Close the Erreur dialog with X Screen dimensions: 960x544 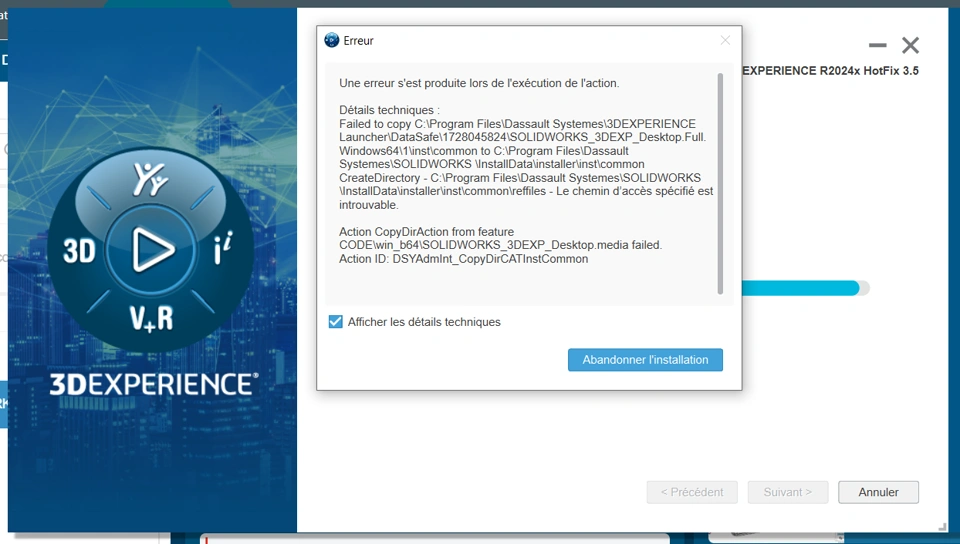(725, 40)
